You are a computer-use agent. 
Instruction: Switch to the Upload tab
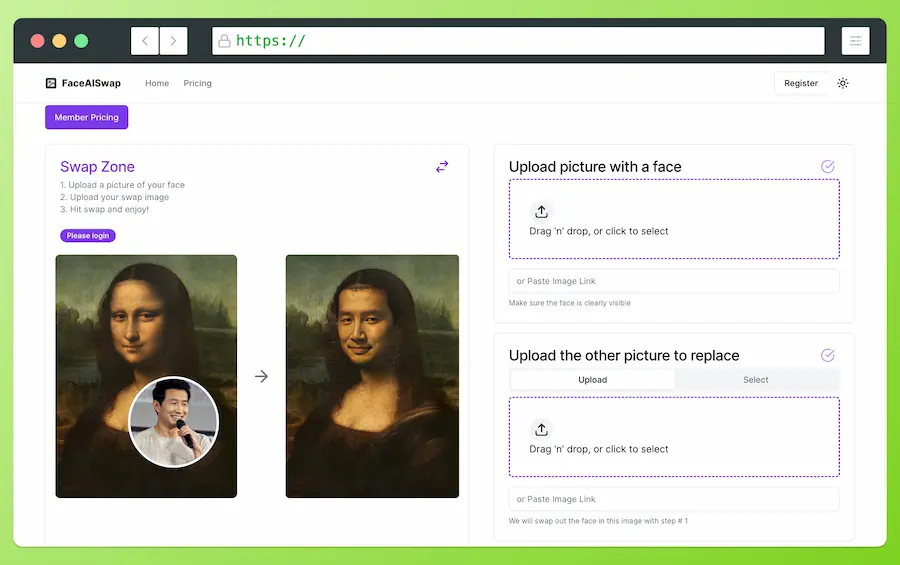tap(592, 380)
